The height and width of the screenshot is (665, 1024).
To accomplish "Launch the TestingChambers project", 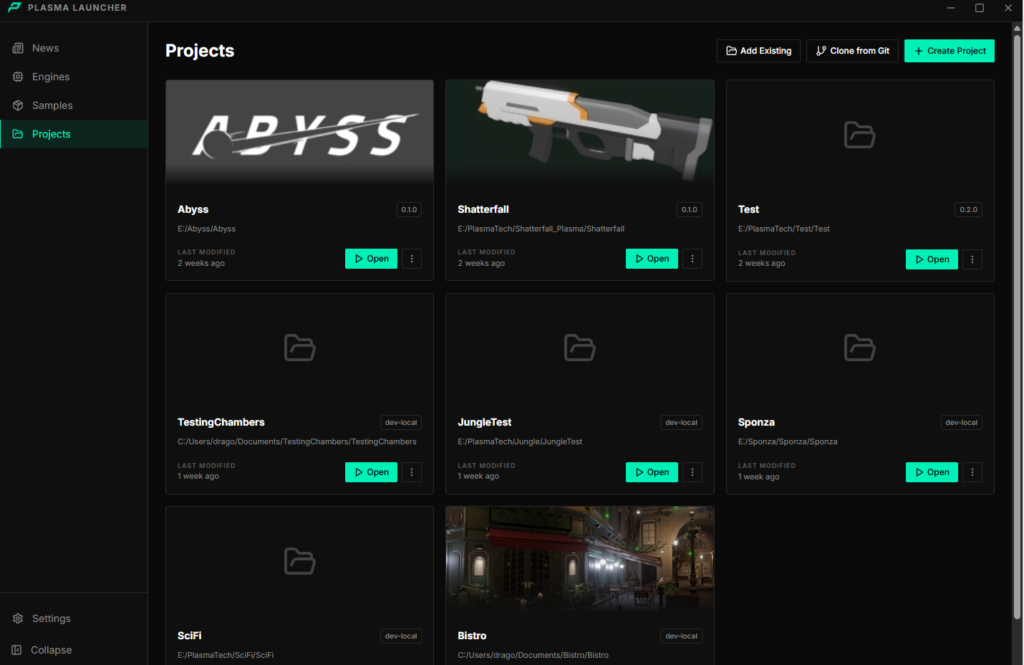I will click(371, 472).
